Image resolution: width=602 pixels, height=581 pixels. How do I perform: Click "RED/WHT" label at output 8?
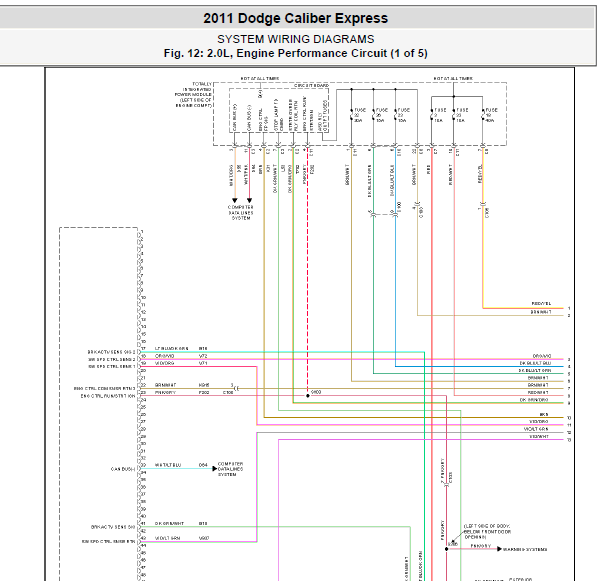point(538,392)
